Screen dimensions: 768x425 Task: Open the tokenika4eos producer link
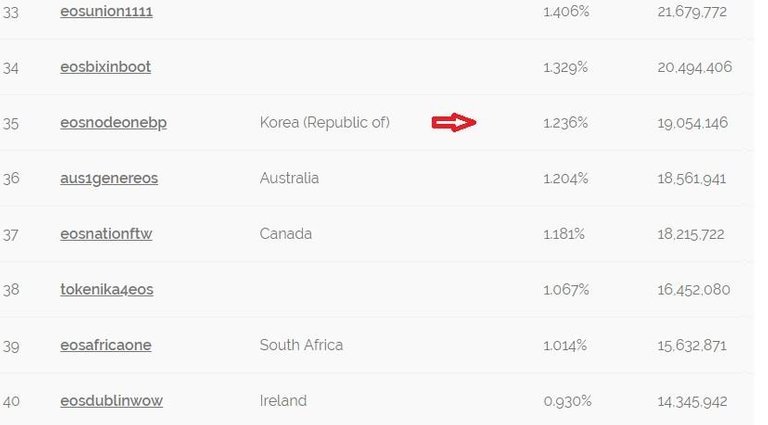tap(106, 290)
